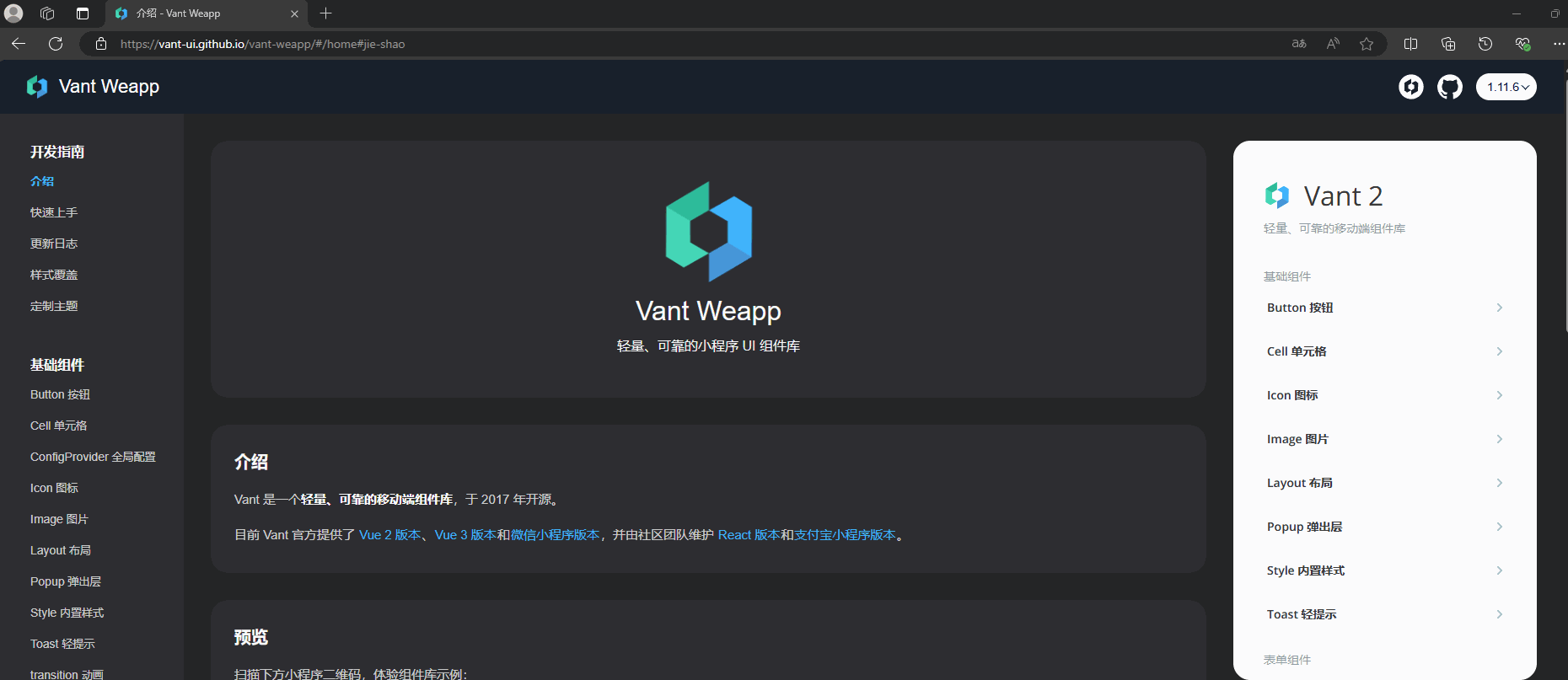Open Button 按钮 in the left sidebar
This screenshot has height=680, width=1568.
tap(60, 394)
